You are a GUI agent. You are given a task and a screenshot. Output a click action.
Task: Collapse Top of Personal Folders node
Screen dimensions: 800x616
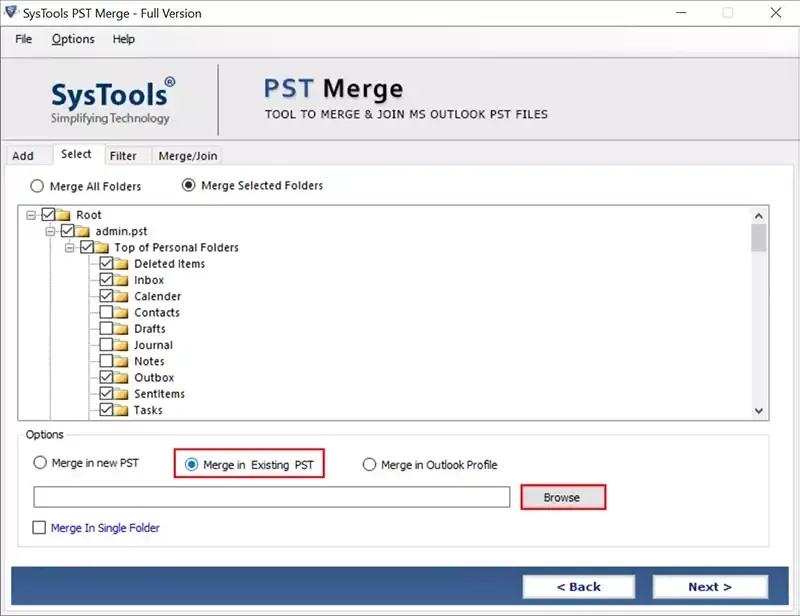coord(69,248)
